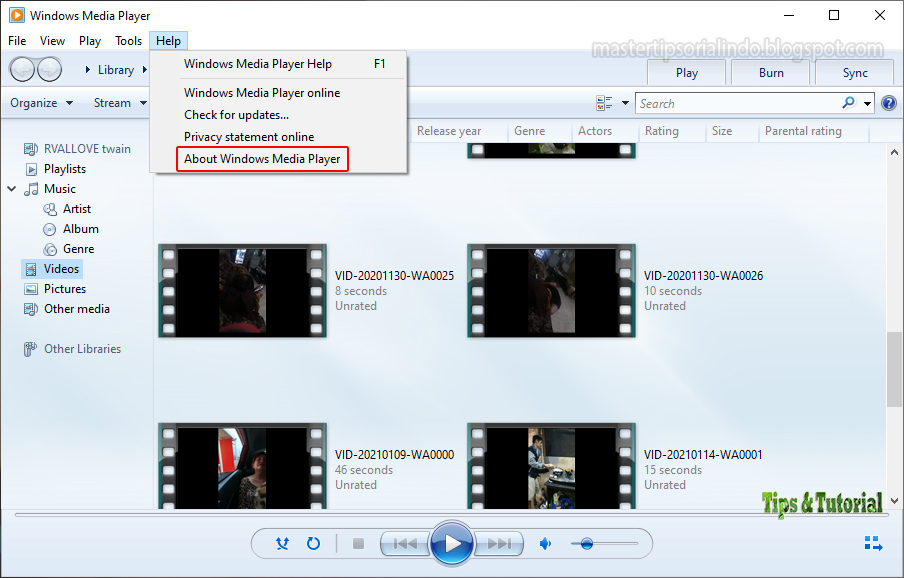Click the search magnifier icon

coord(848,103)
